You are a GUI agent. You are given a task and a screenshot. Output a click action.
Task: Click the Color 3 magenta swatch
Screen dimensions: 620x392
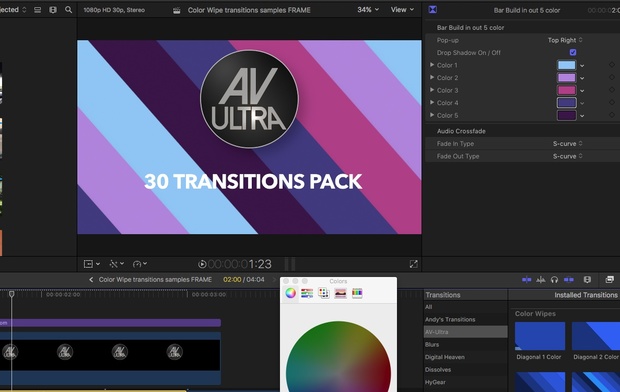pos(567,90)
